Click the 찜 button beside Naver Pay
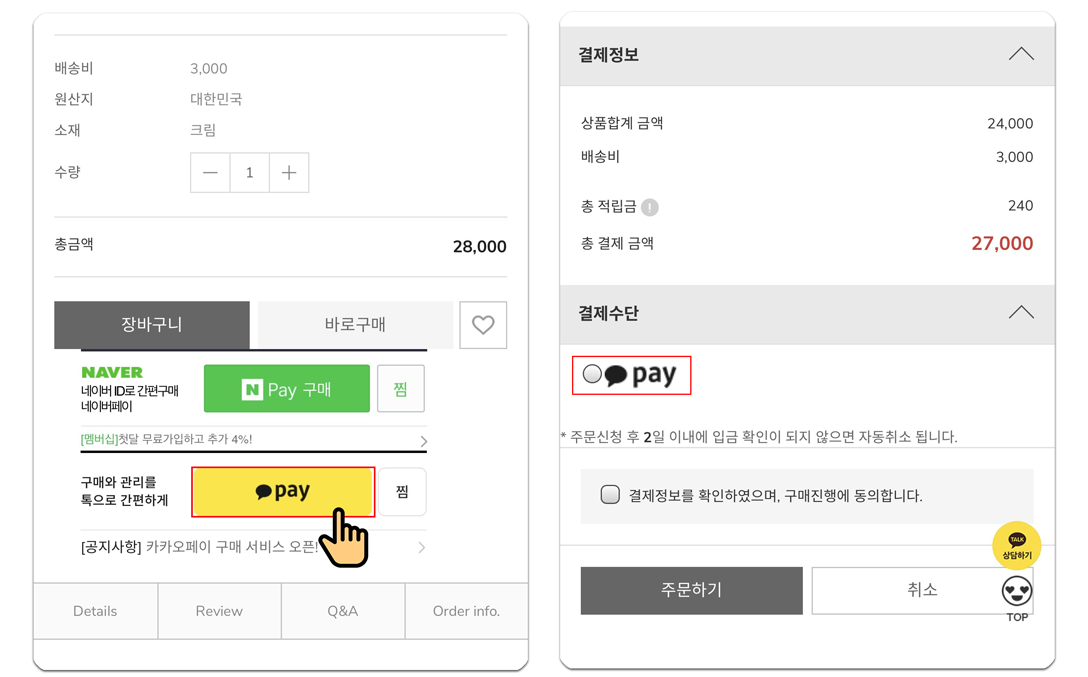Screen dimensions: 1088x677 point(400,388)
